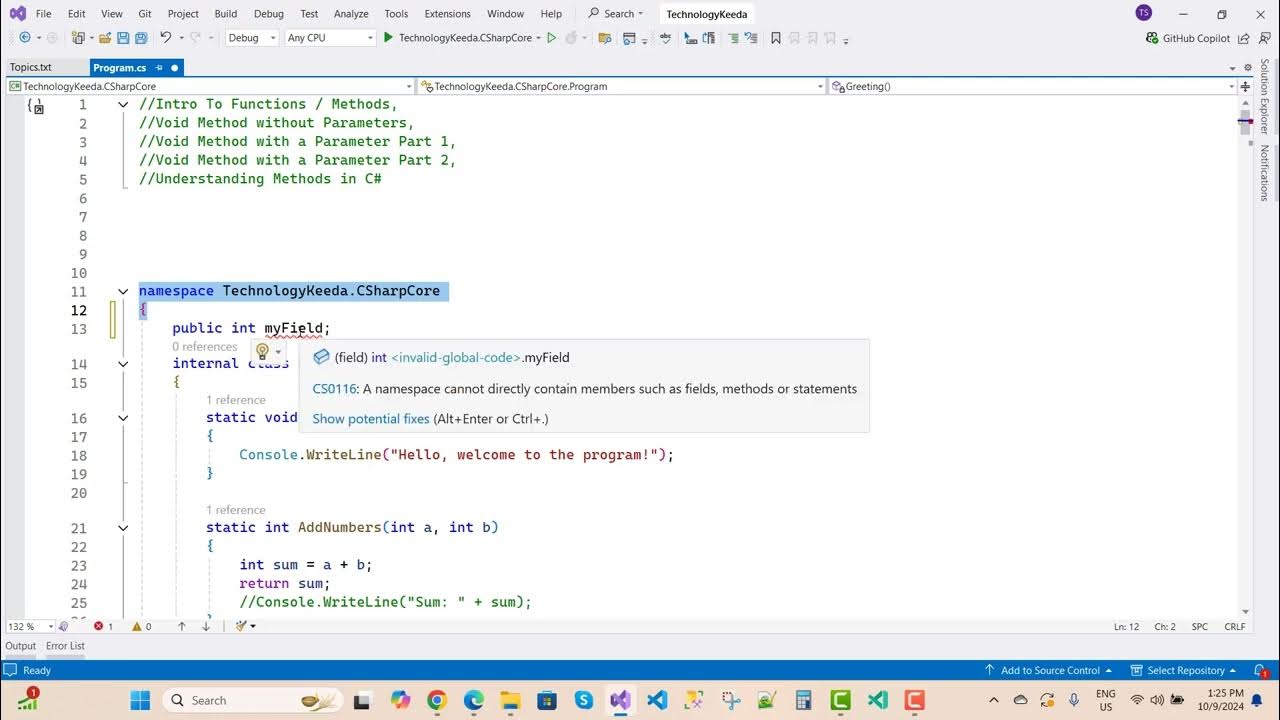Open the zoom level 132 % dropdown
The image size is (1280, 720).
tap(31, 626)
